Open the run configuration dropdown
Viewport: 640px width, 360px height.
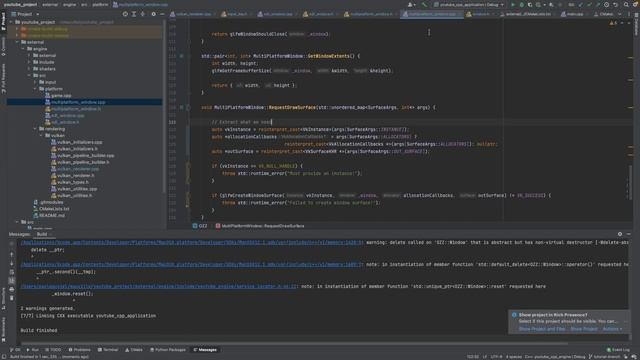pyautogui.click(x=469, y=4)
